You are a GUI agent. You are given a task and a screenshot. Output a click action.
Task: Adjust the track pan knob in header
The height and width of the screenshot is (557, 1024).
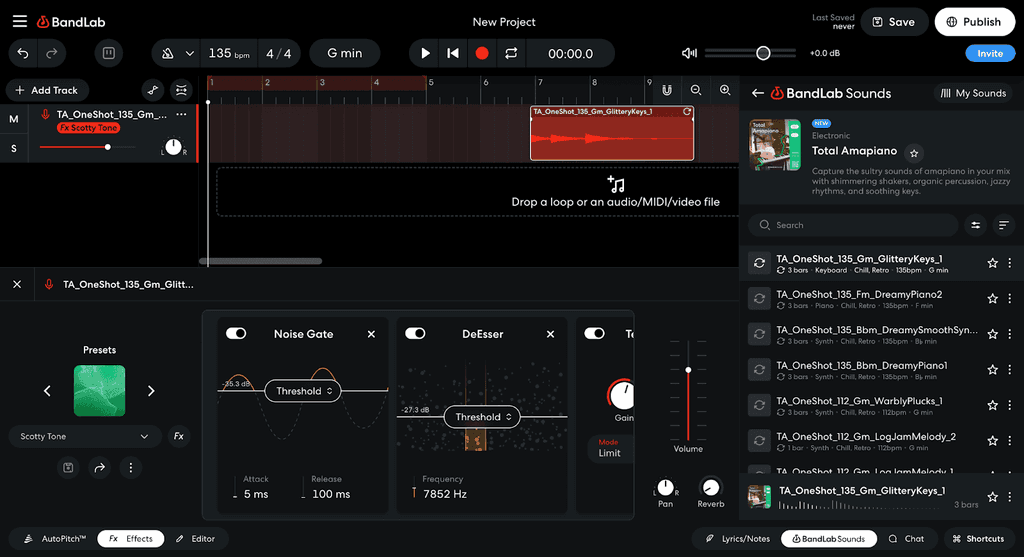tap(173, 147)
